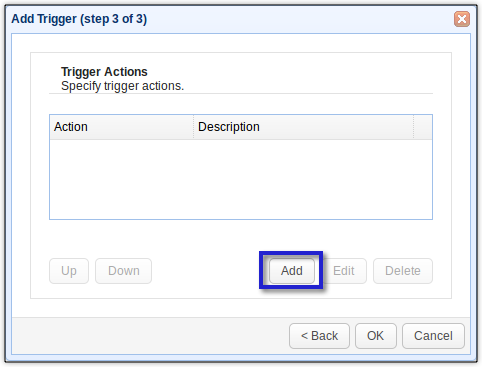The image size is (482, 367).
Task: Confirm the trigger with OK
Action: [x=376, y=336]
